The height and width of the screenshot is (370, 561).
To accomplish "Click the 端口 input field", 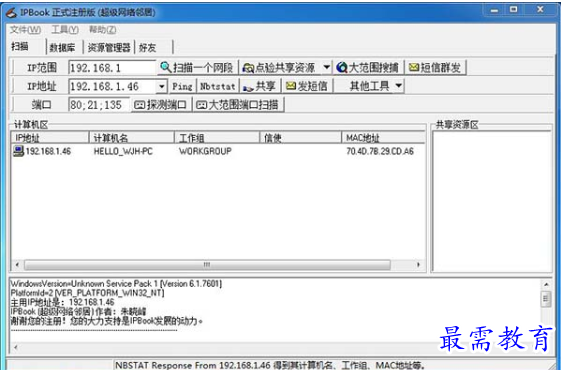I will click(99, 104).
